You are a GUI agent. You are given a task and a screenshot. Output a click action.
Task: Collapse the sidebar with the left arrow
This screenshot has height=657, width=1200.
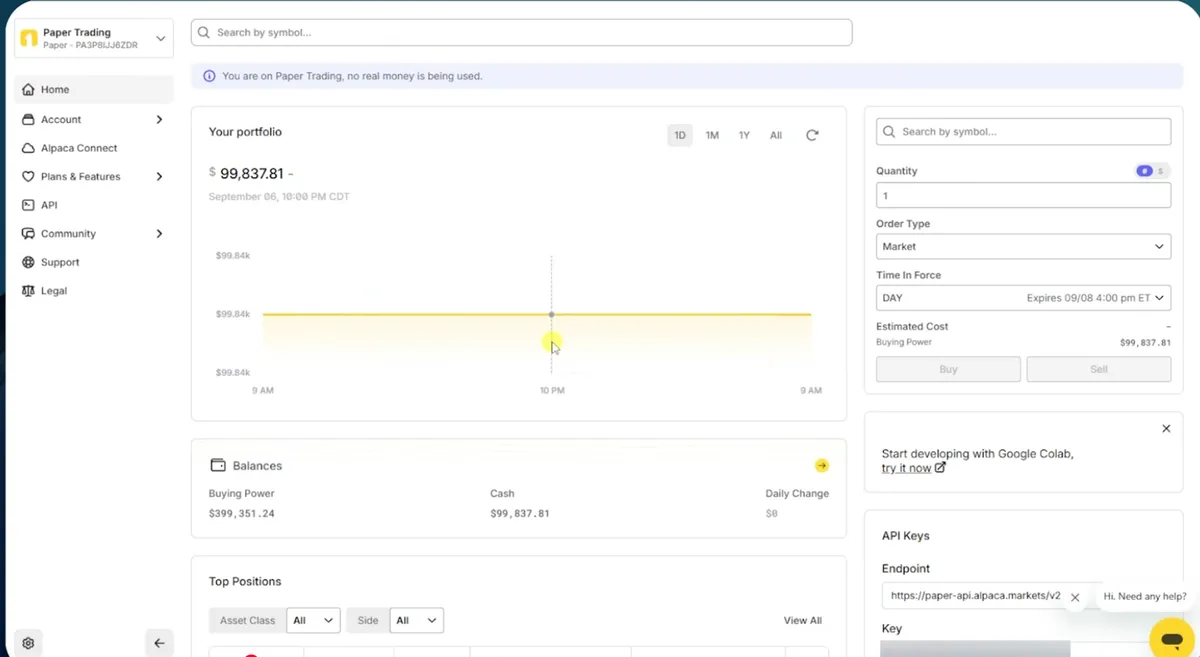pos(159,643)
